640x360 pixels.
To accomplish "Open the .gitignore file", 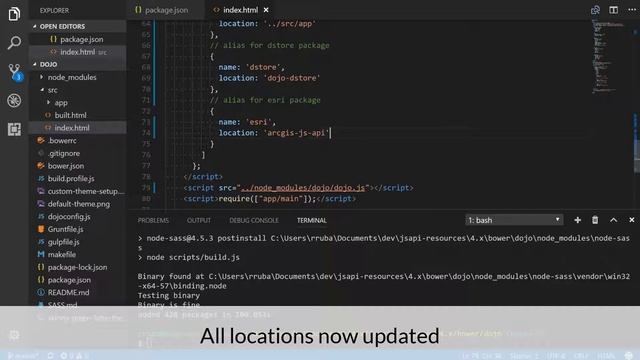I will point(78,153).
